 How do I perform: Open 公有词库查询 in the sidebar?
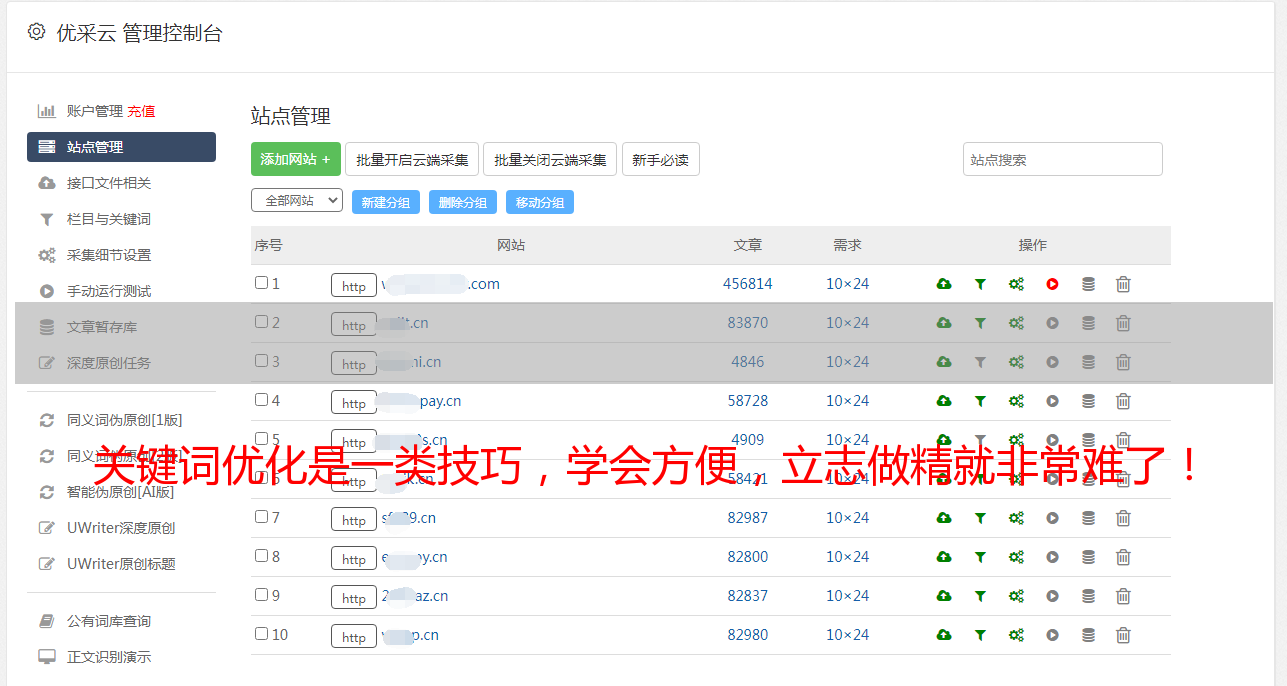[x=109, y=621]
